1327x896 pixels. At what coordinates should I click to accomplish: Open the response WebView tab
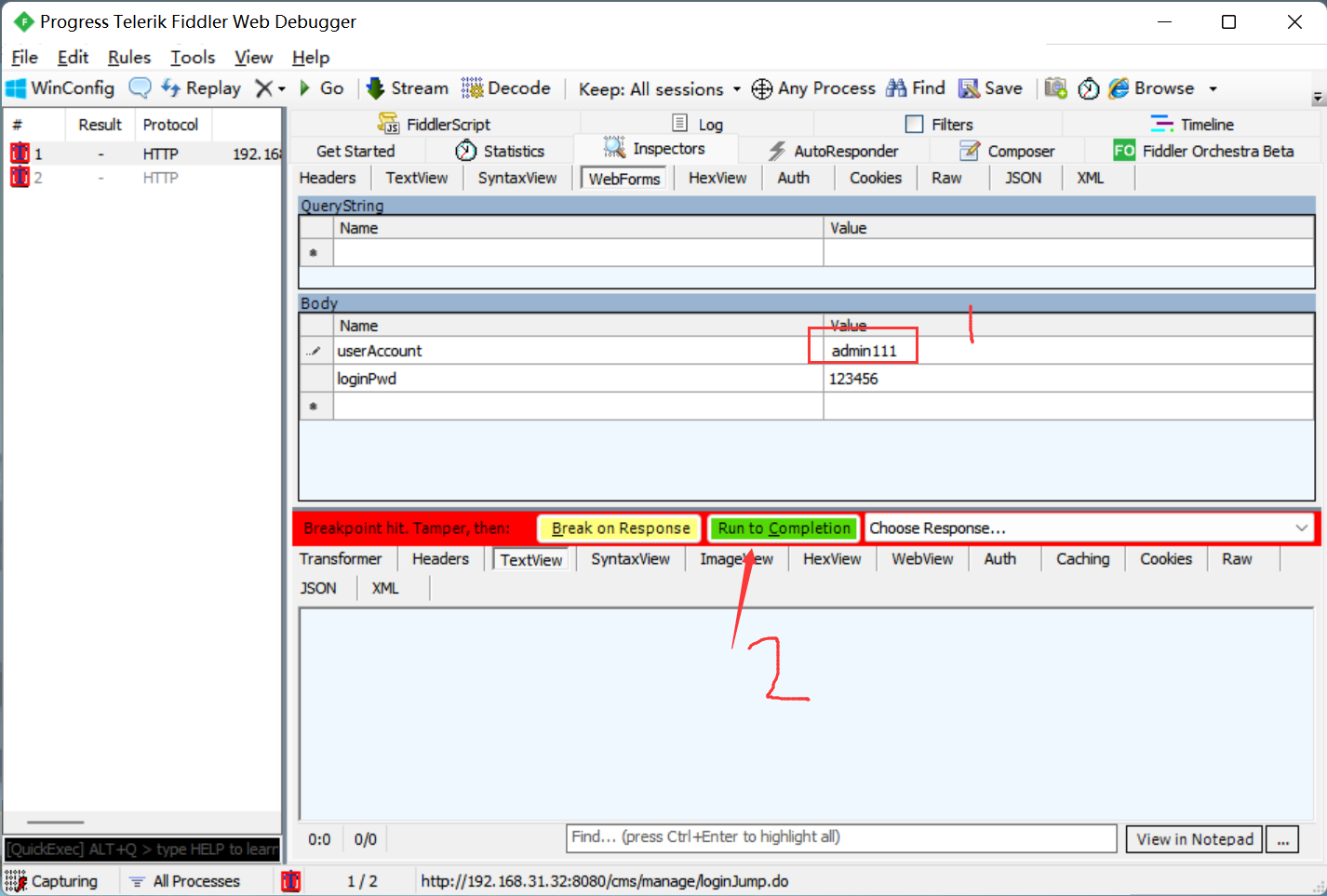pyautogui.click(x=922, y=558)
